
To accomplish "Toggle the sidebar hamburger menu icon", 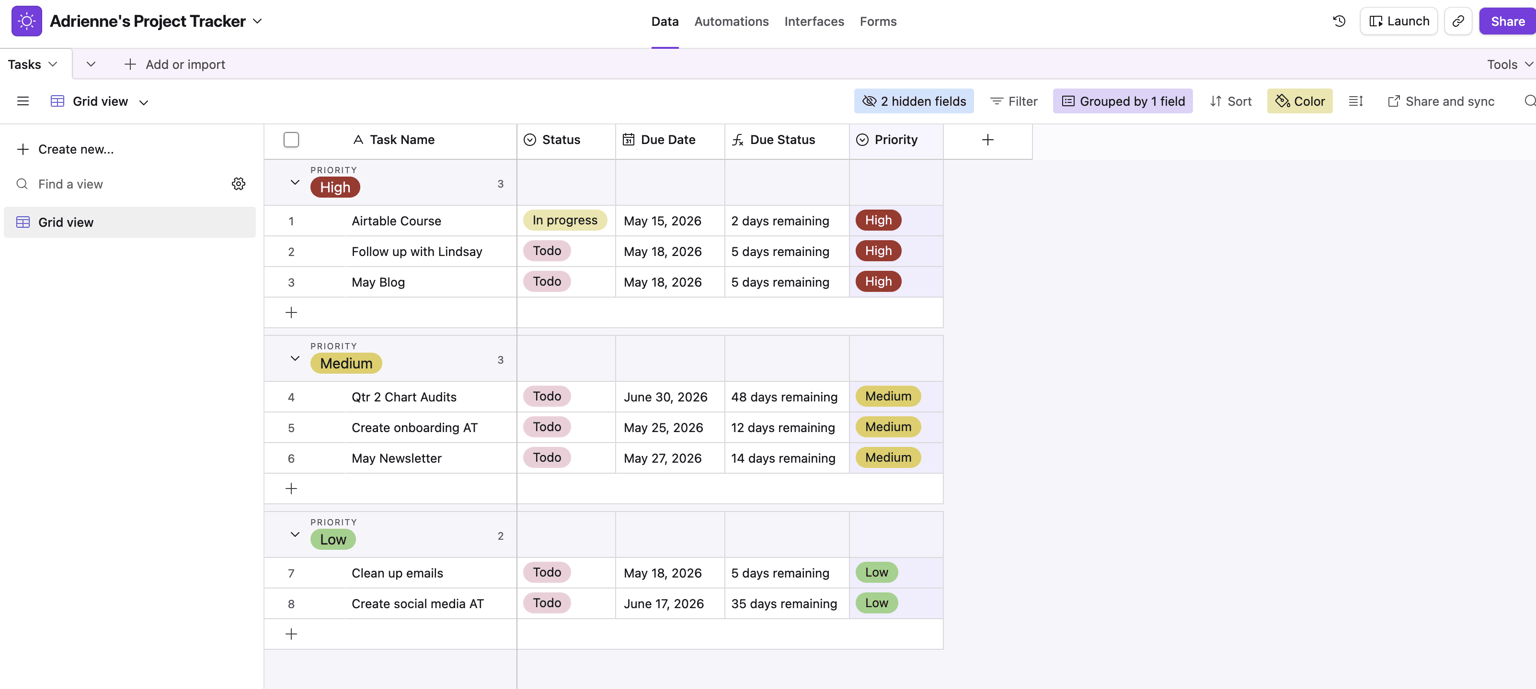I will click(23, 101).
